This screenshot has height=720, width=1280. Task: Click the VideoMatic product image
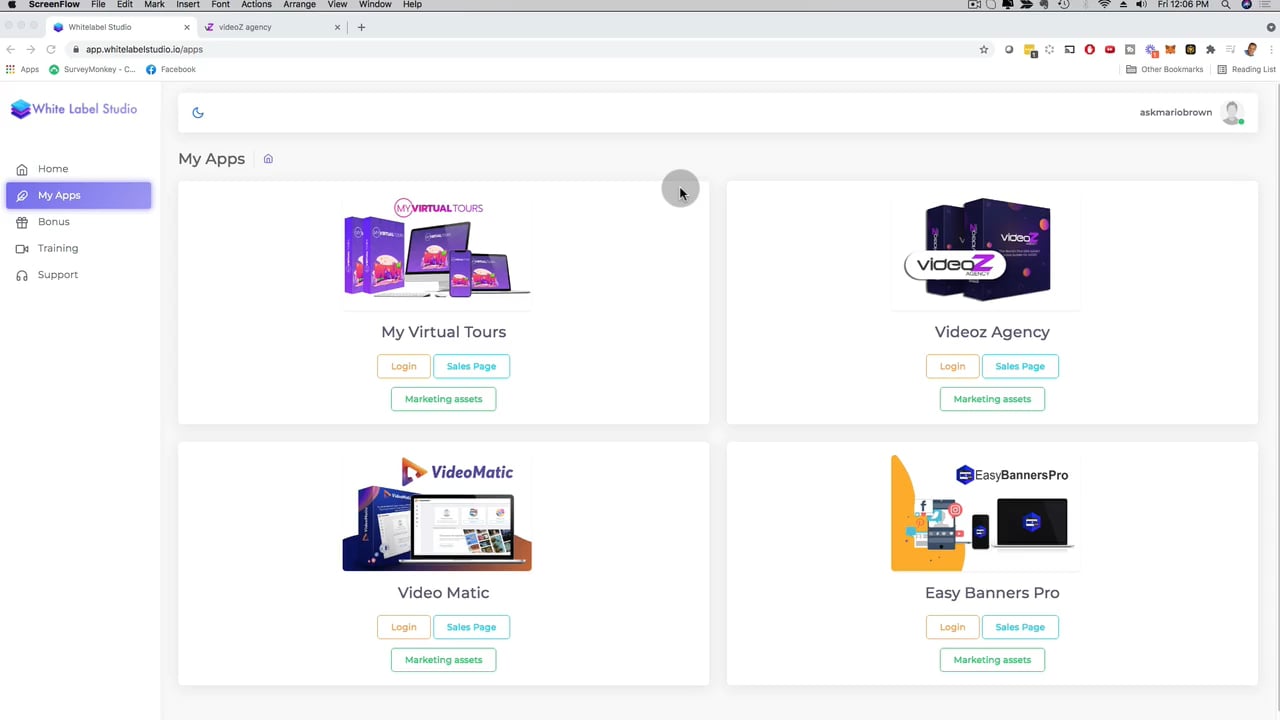[x=437, y=513]
